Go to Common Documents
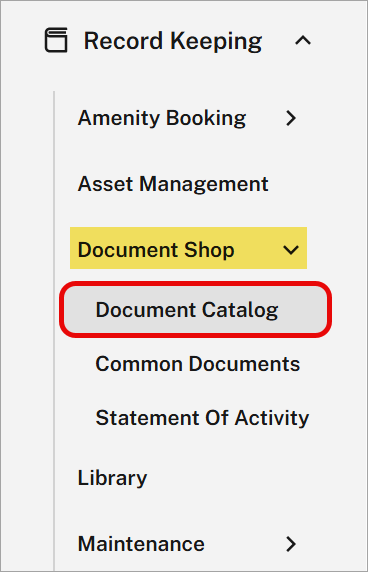This screenshot has width=368, height=572. click(198, 364)
